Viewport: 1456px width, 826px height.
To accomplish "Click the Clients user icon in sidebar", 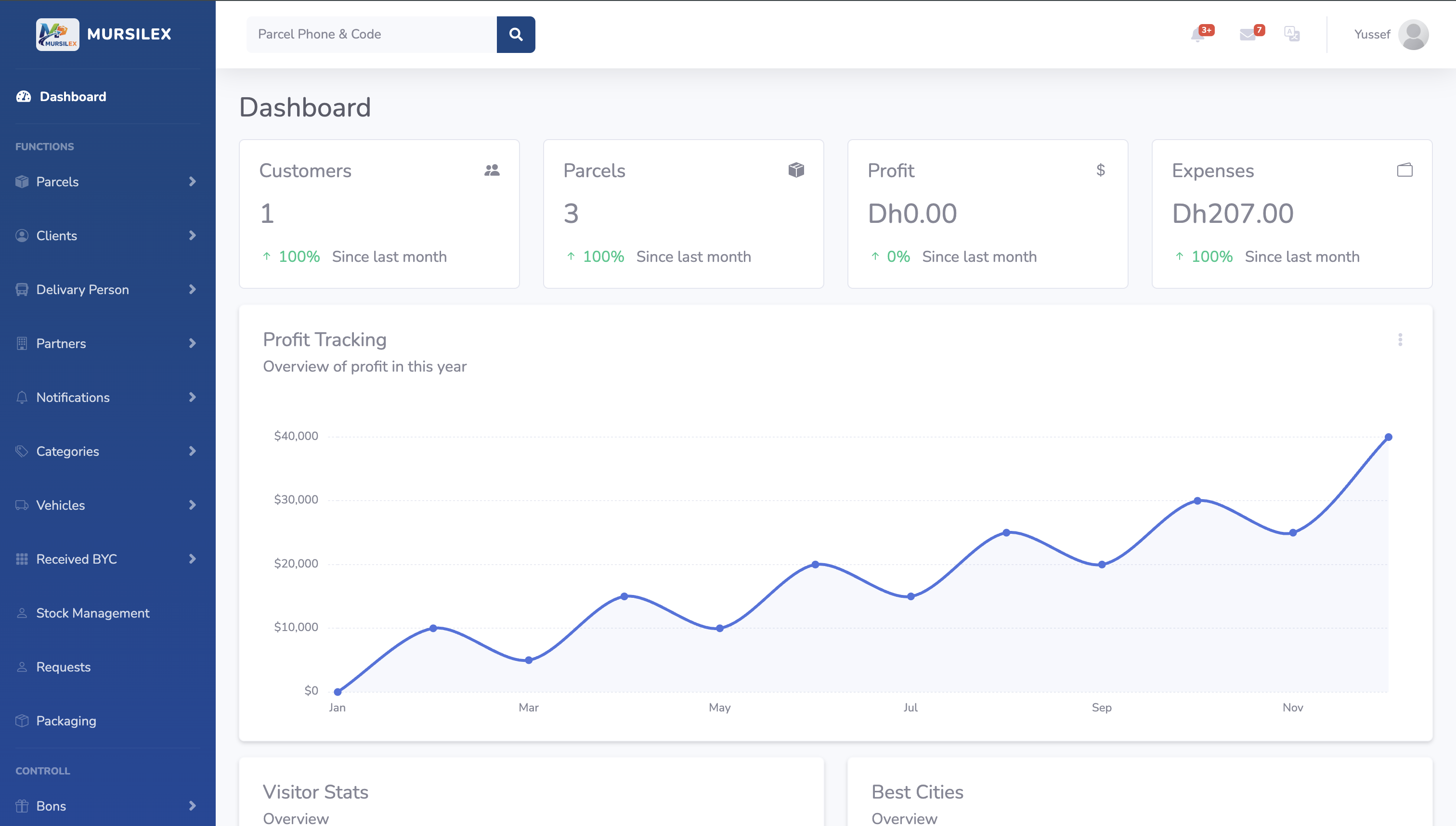I will [22, 235].
